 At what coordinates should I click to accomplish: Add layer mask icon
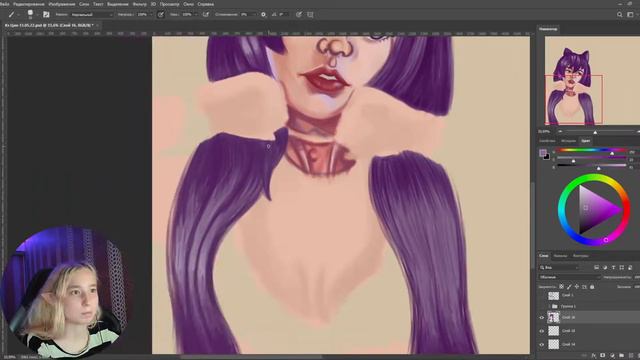(603, 356)
